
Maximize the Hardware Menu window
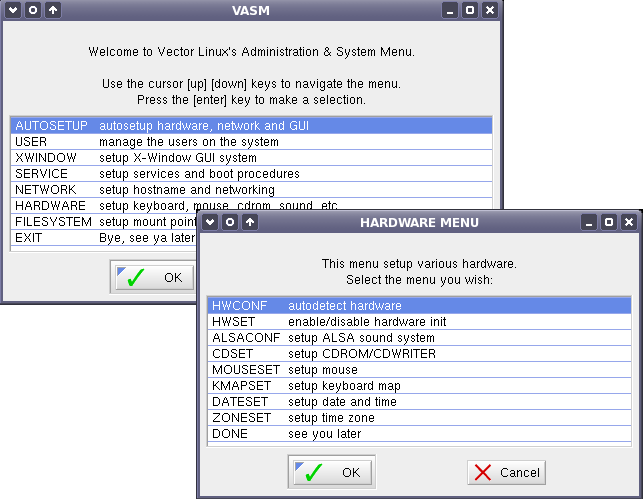(x=609, y=222)
